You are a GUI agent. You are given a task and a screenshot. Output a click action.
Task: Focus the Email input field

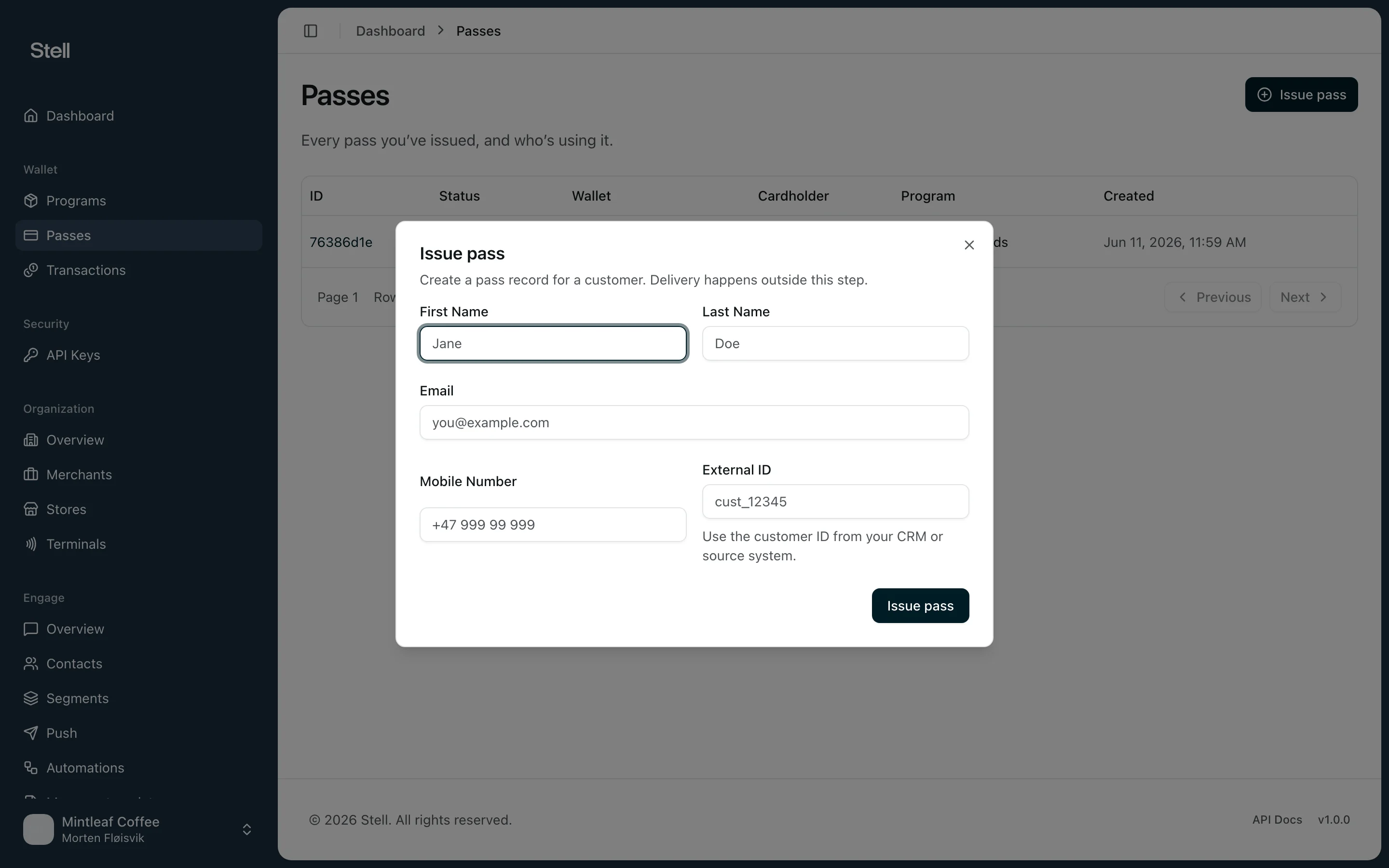(694, 422)
